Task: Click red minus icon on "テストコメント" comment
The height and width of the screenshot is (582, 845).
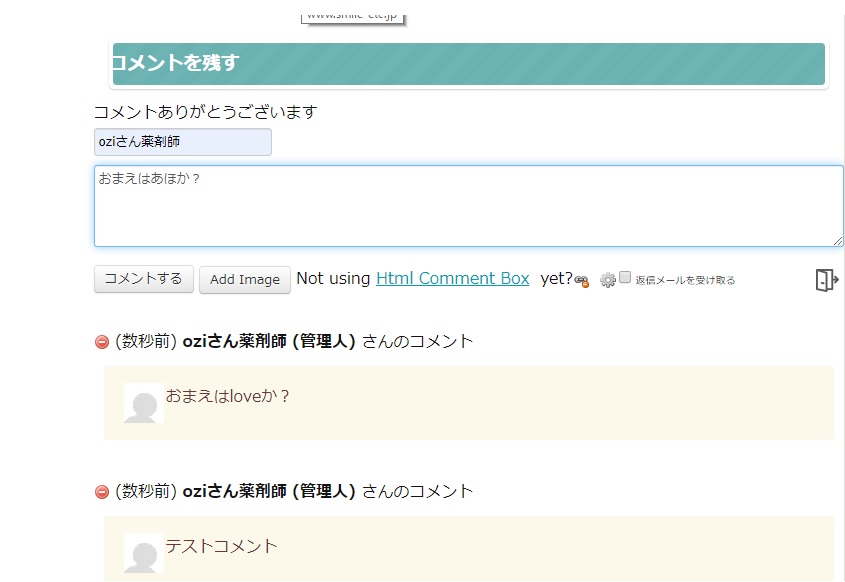Action: click(101, 492)
